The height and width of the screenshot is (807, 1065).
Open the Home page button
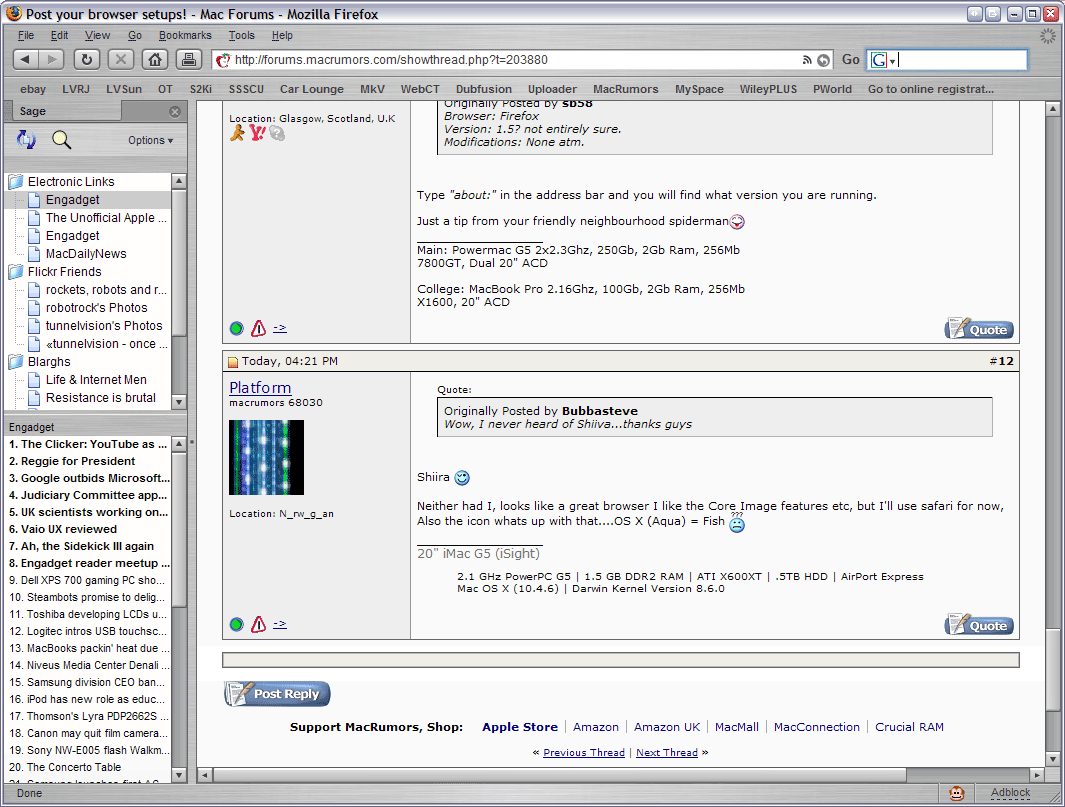[155, 60]
